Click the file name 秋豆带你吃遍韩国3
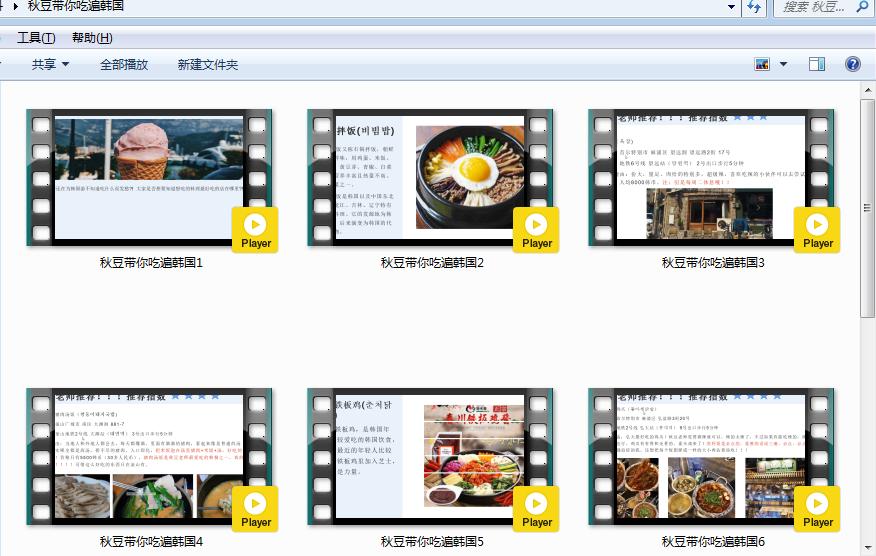This screenshot has height=556, width=876. 713,263
